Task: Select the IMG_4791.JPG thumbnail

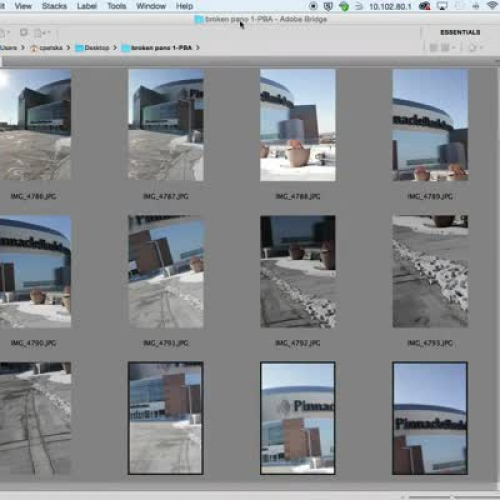Action: tap(166, 271)
